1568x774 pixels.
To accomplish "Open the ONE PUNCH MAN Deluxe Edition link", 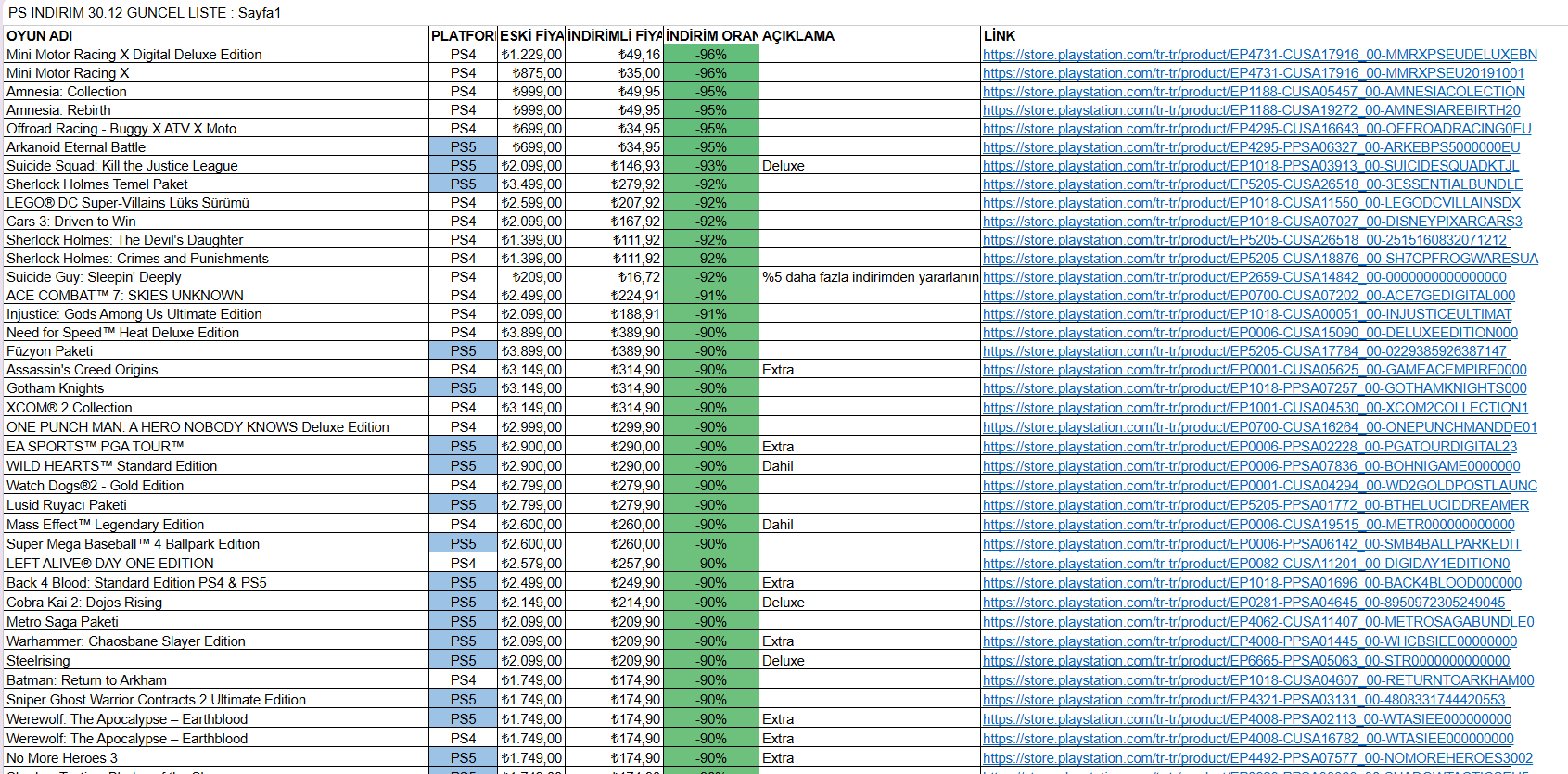I will pos(1260,427).
